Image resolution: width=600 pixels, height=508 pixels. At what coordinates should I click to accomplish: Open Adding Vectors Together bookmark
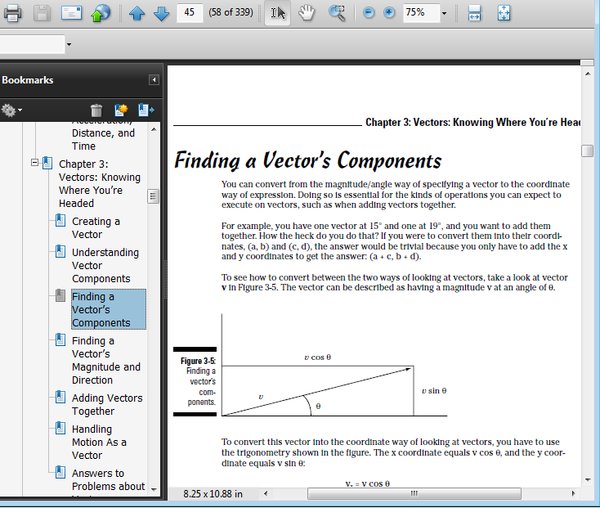107,404
